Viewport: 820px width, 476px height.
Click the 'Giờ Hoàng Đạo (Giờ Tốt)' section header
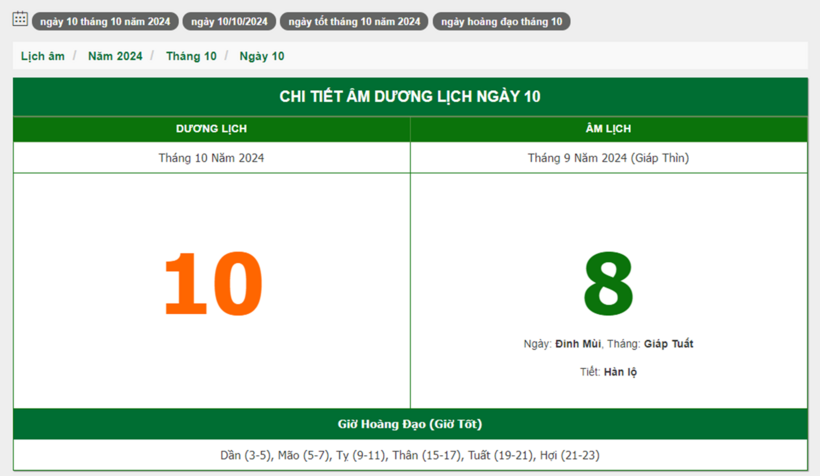(x=410, y=424)
